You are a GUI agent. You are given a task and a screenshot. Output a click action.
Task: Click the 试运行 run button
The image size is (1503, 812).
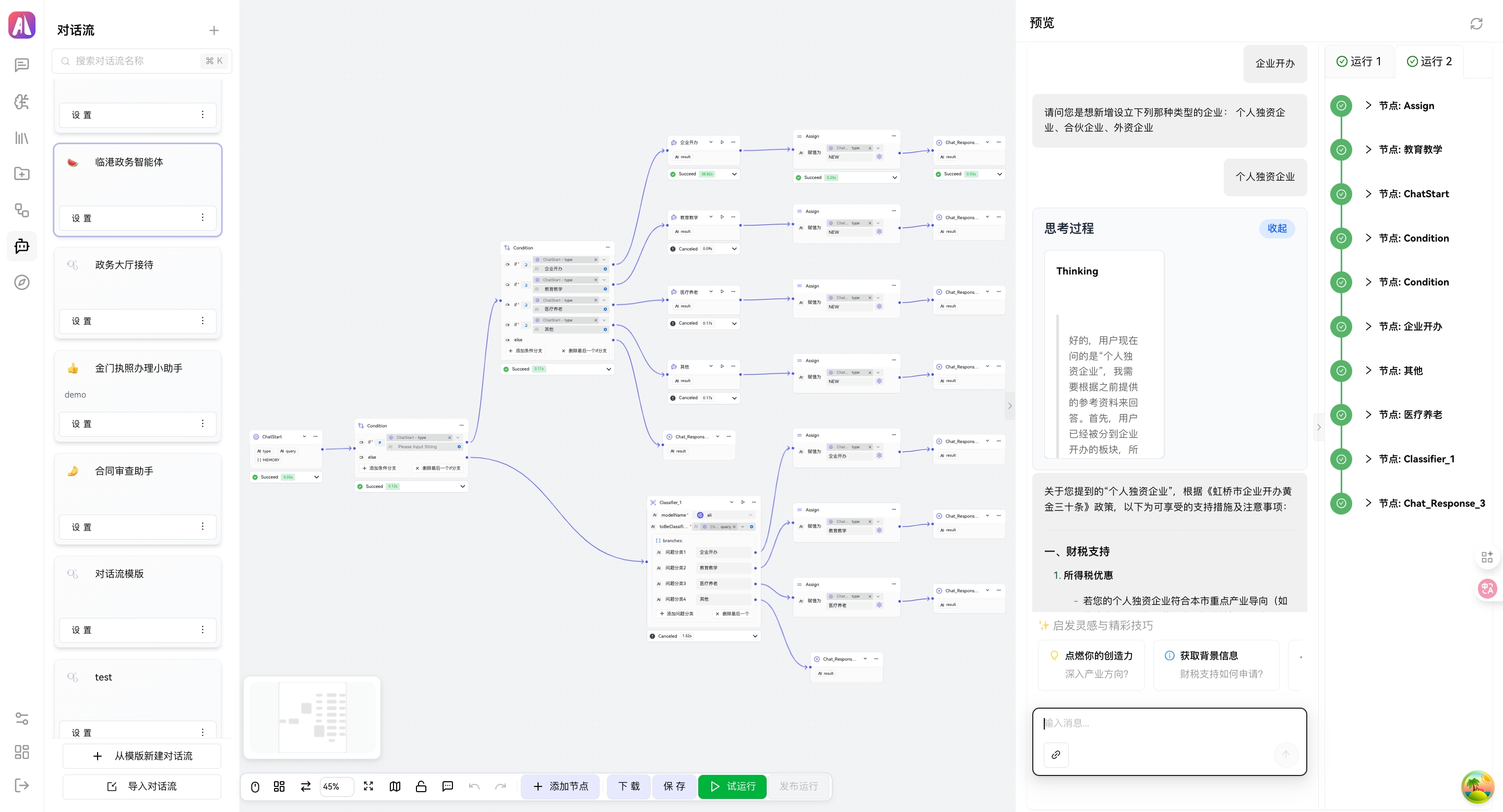pyautogui.click(x=732, y=786)
